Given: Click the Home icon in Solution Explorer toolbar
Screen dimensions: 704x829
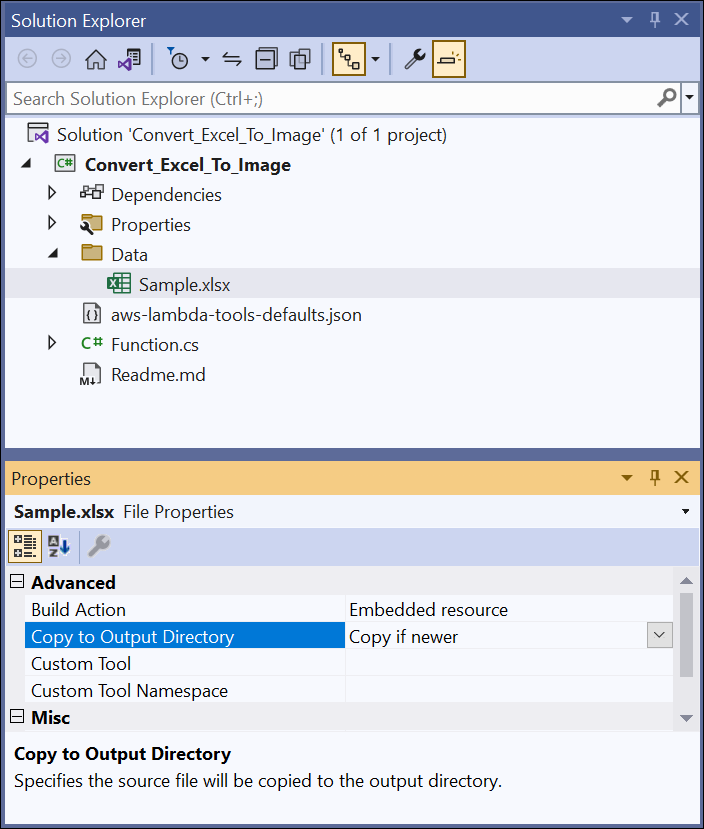Looking at the screenshot, I should [95, 60].
